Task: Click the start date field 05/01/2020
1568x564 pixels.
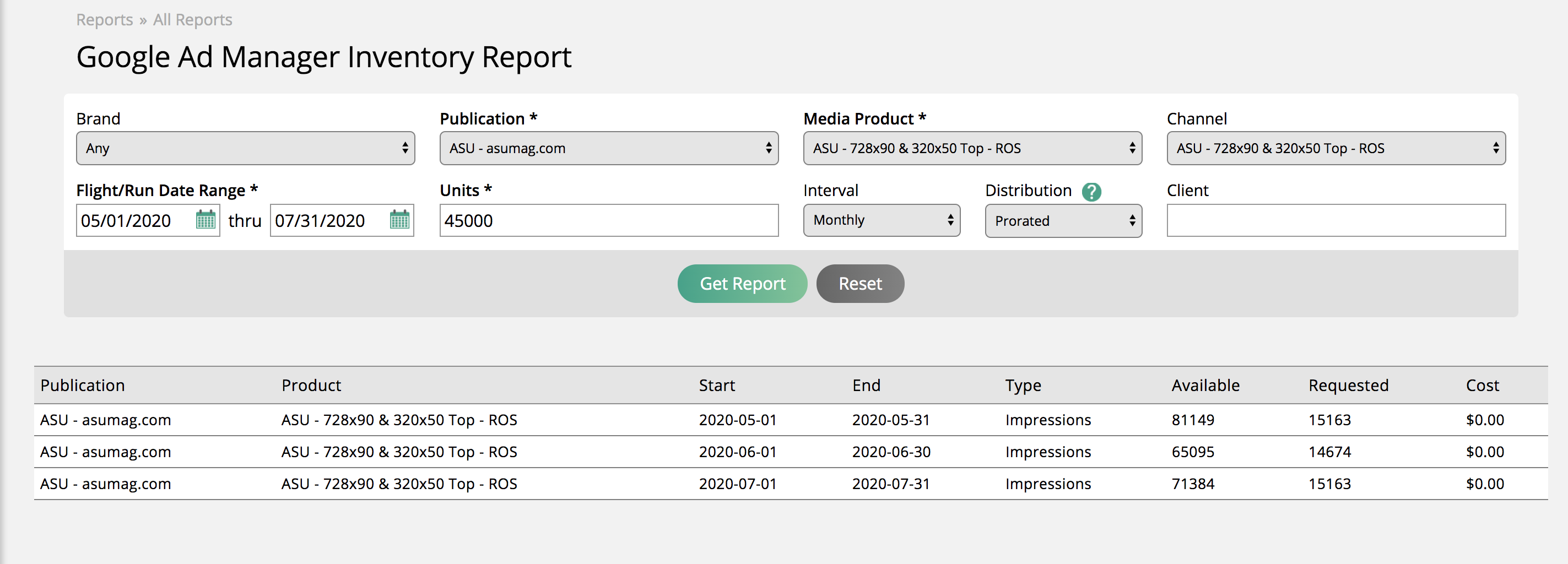Action: (x=148, y=220)
